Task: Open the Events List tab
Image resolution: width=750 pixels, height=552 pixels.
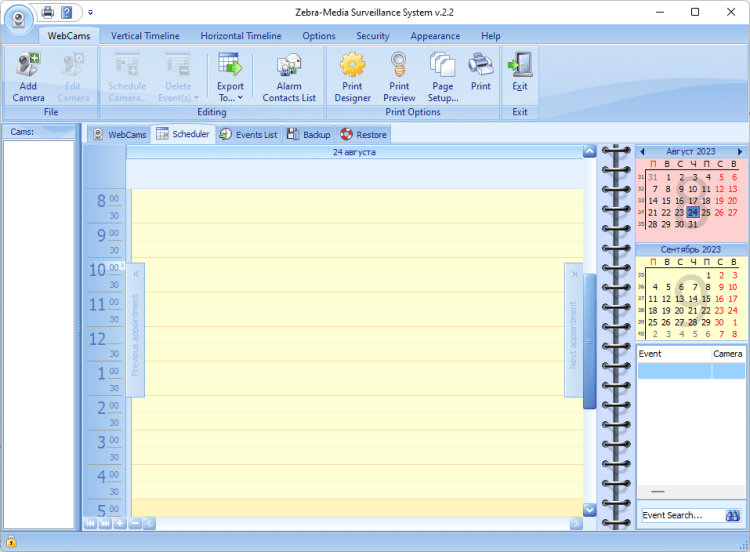Action: click(x=249, y=134)
